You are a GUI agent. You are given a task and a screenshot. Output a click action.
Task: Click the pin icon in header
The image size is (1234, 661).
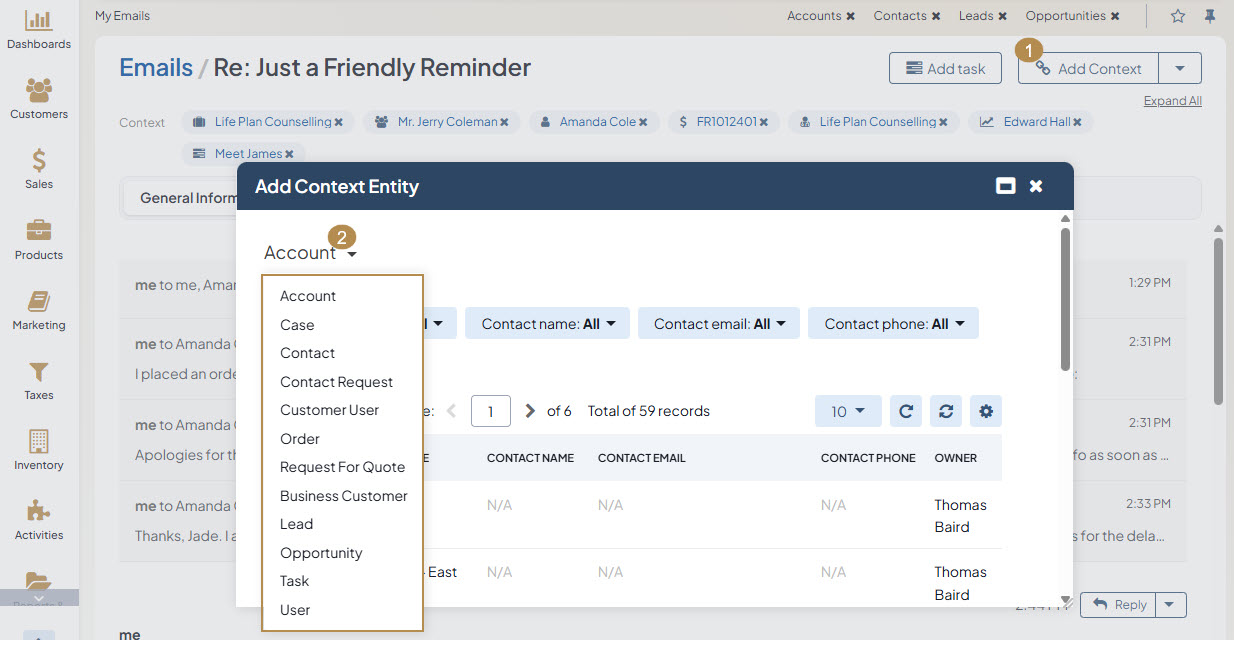click(x=1210, y=16)
